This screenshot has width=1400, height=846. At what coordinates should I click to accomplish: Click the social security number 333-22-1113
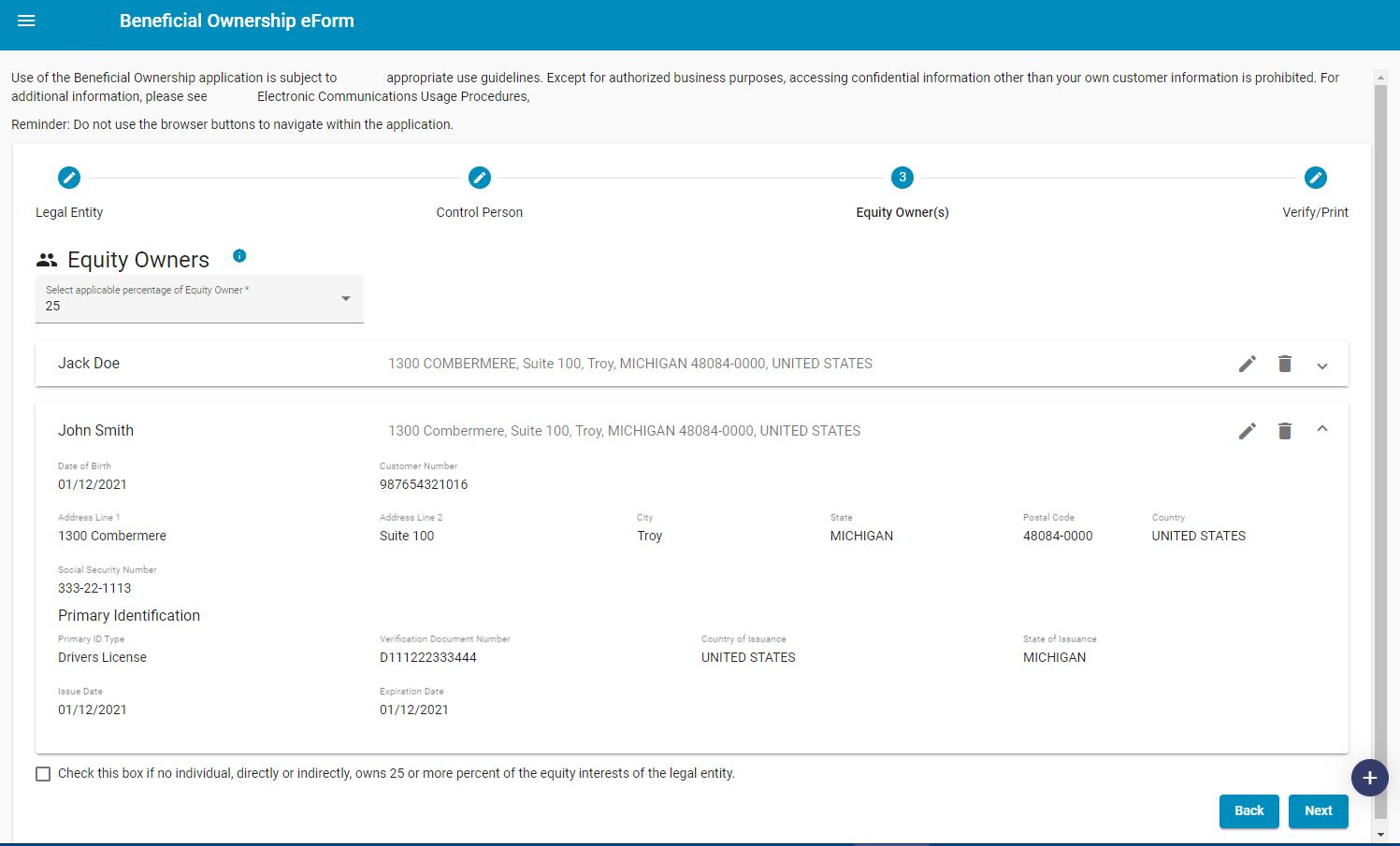coord(94,588)
